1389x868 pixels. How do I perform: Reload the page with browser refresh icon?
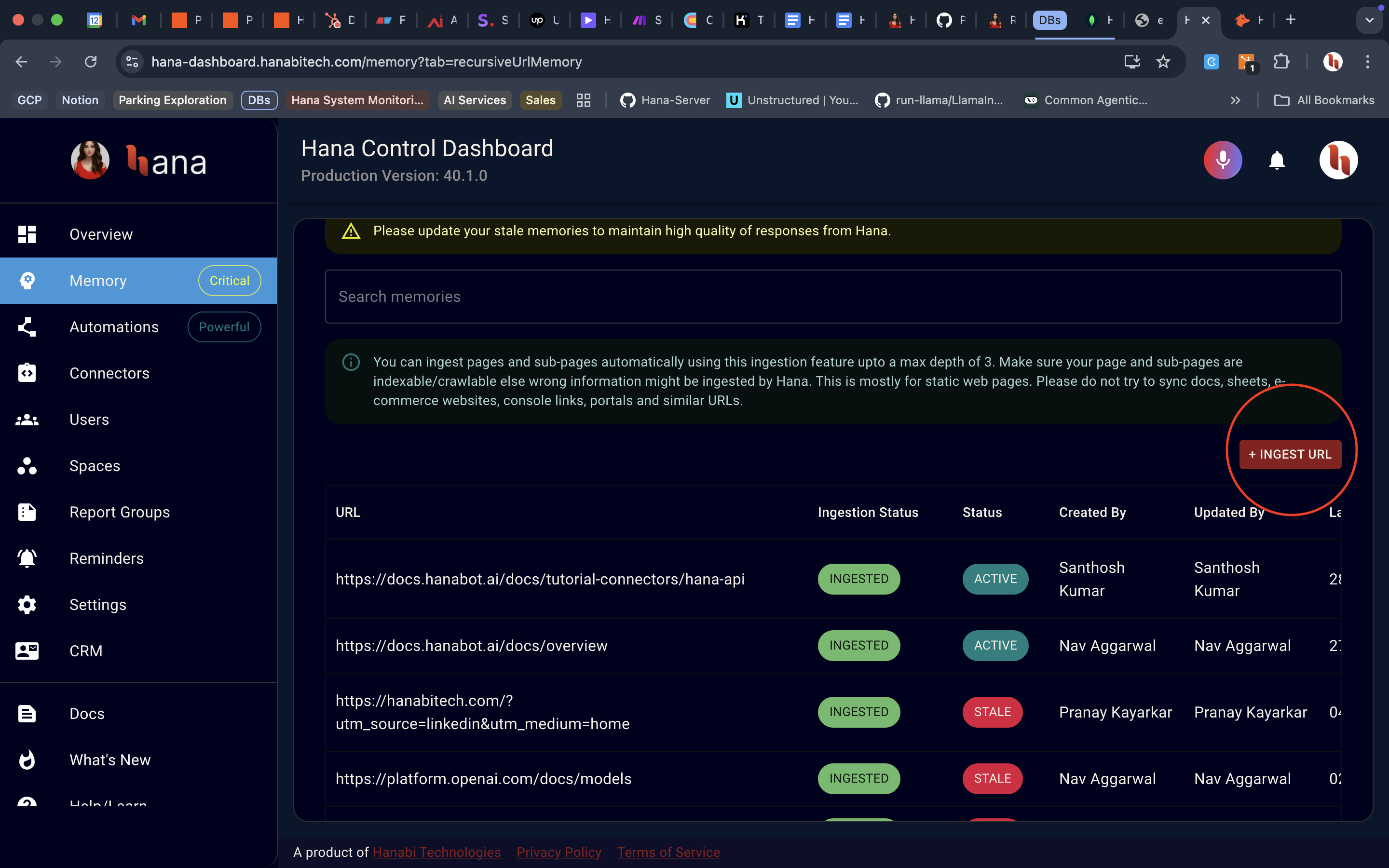pos(91,61)
